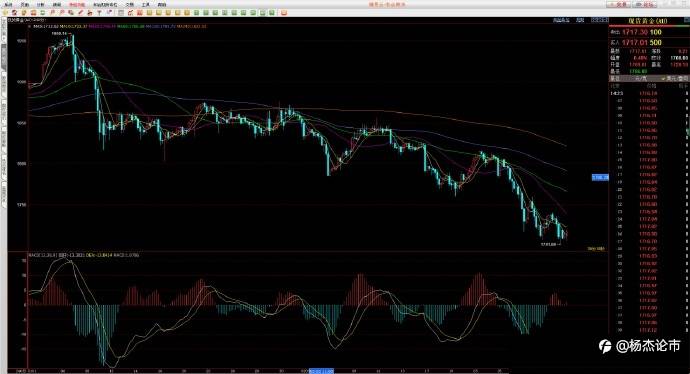The height and width of the screenshot is (374, 690).
Task: Click the blue price tag on the chart's right axis
Action: point(600,177)
